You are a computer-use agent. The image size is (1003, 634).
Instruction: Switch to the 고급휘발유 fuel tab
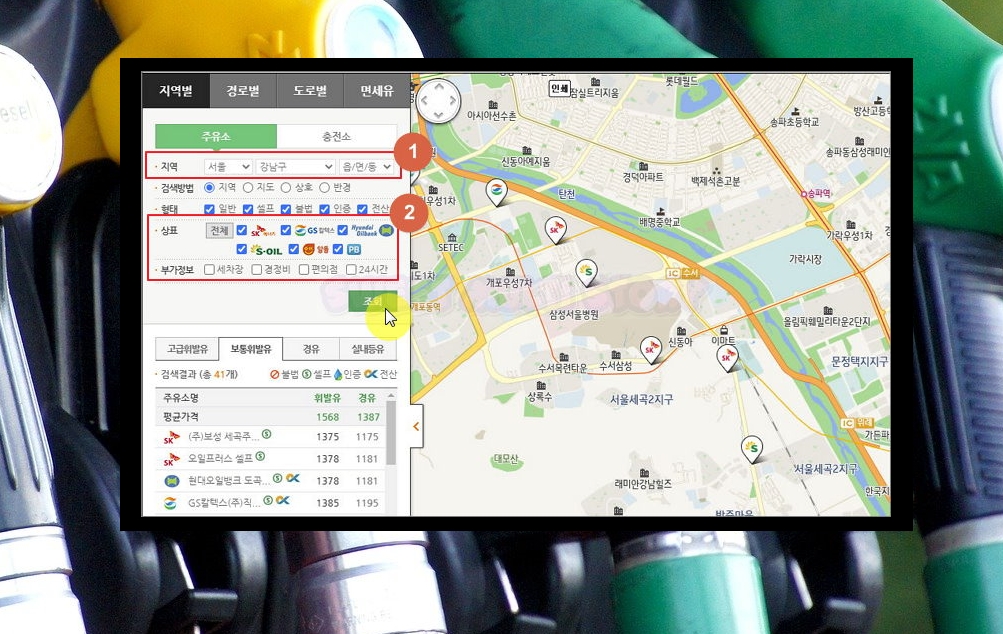pos(187,349)
